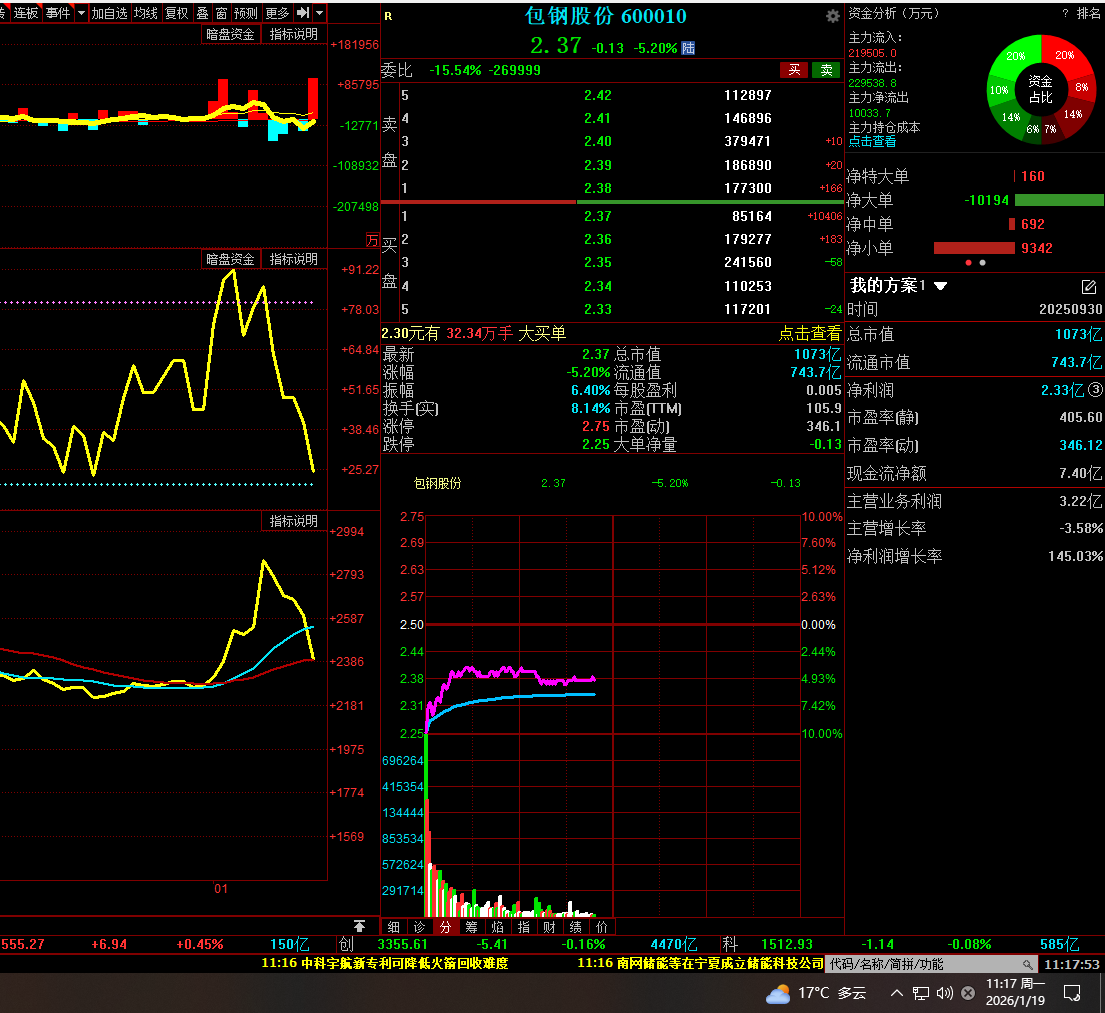Toggle the 预测 forecast button

tap(246, 13)
